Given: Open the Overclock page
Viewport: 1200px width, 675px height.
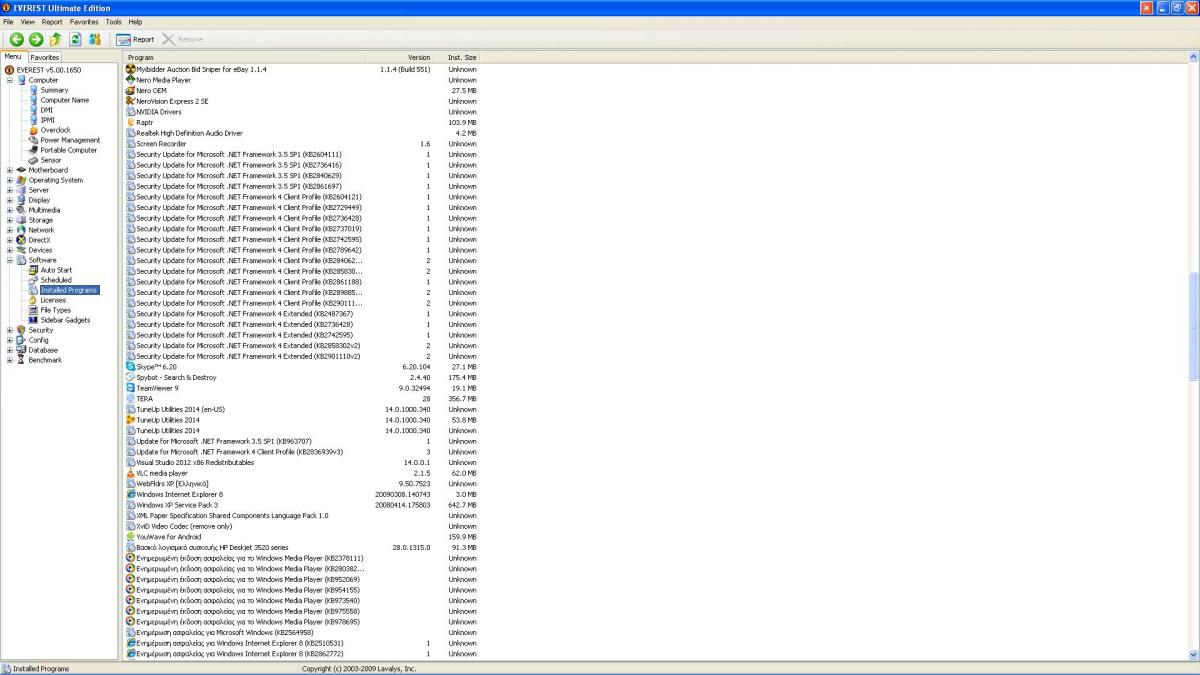Looking at the screenshot, I should pos(55,130).
